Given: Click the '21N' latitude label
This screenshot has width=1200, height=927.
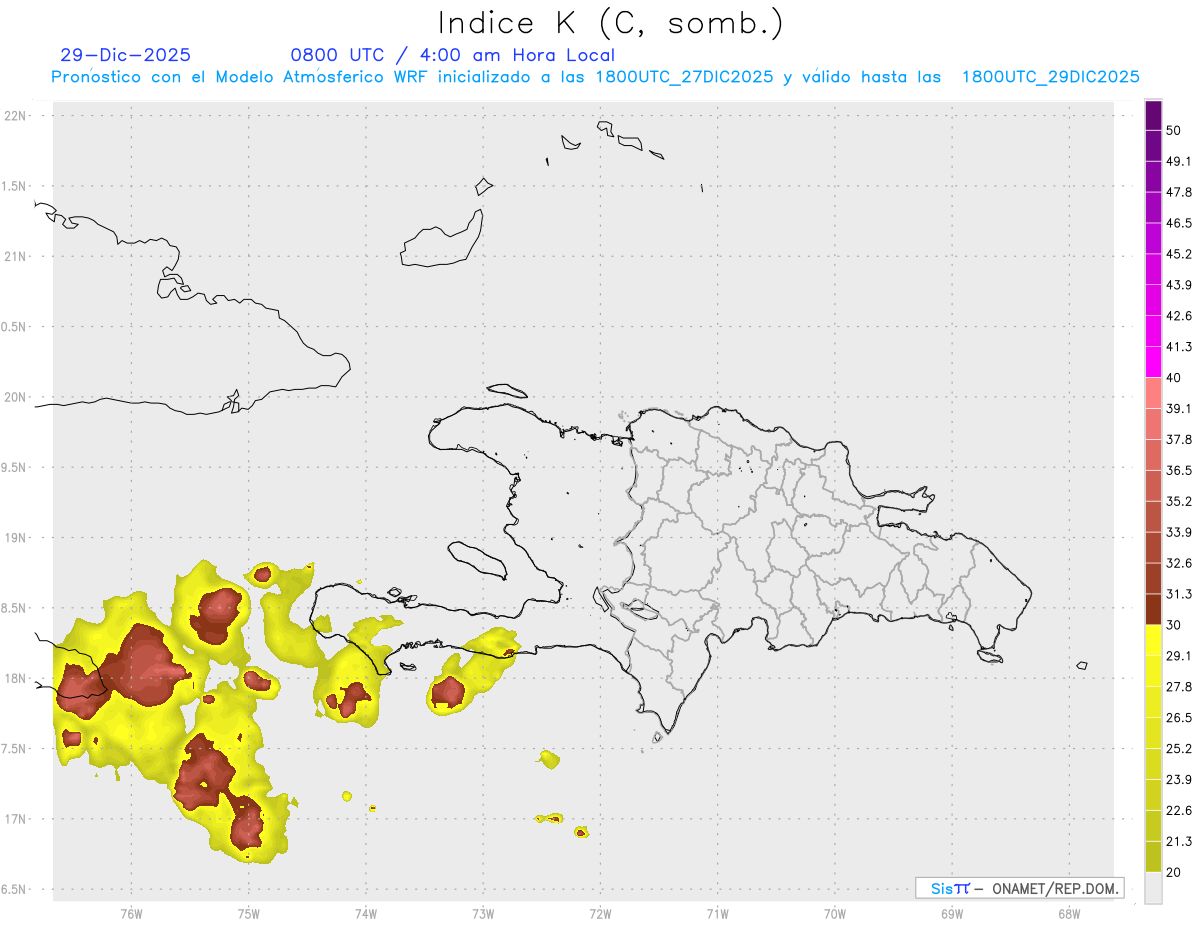Looking at the screenshot, I should [x=15, y=257].
